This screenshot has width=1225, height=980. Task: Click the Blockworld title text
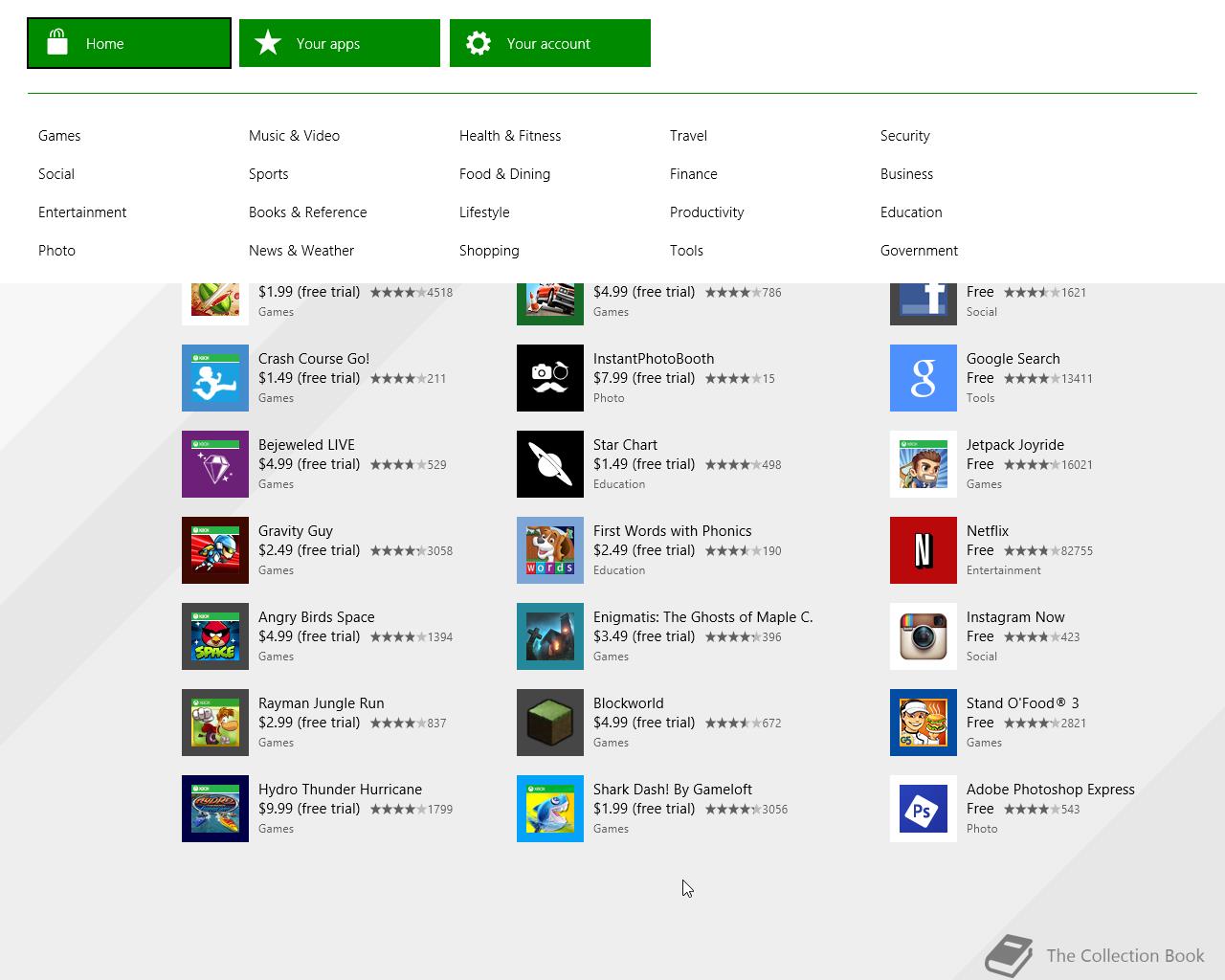pos(628,703)
